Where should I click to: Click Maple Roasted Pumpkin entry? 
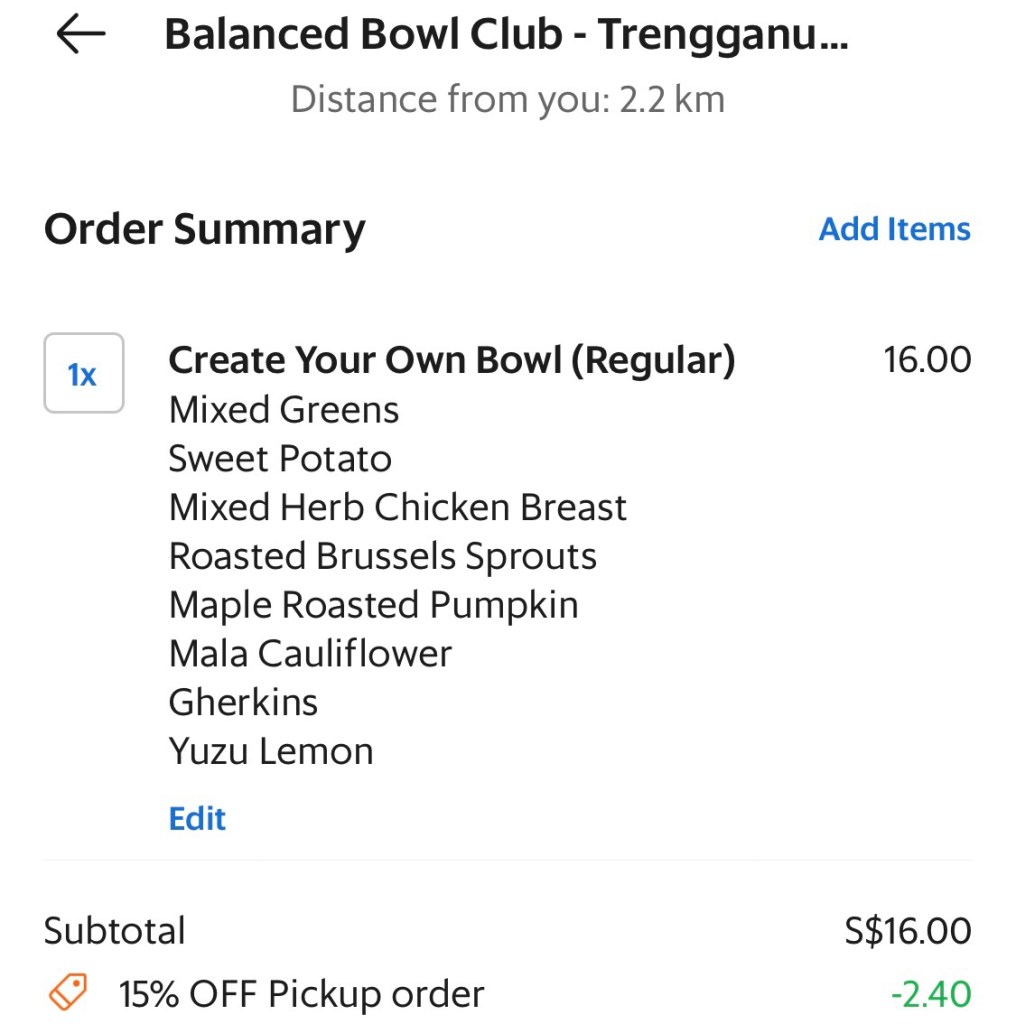[373, 606]
